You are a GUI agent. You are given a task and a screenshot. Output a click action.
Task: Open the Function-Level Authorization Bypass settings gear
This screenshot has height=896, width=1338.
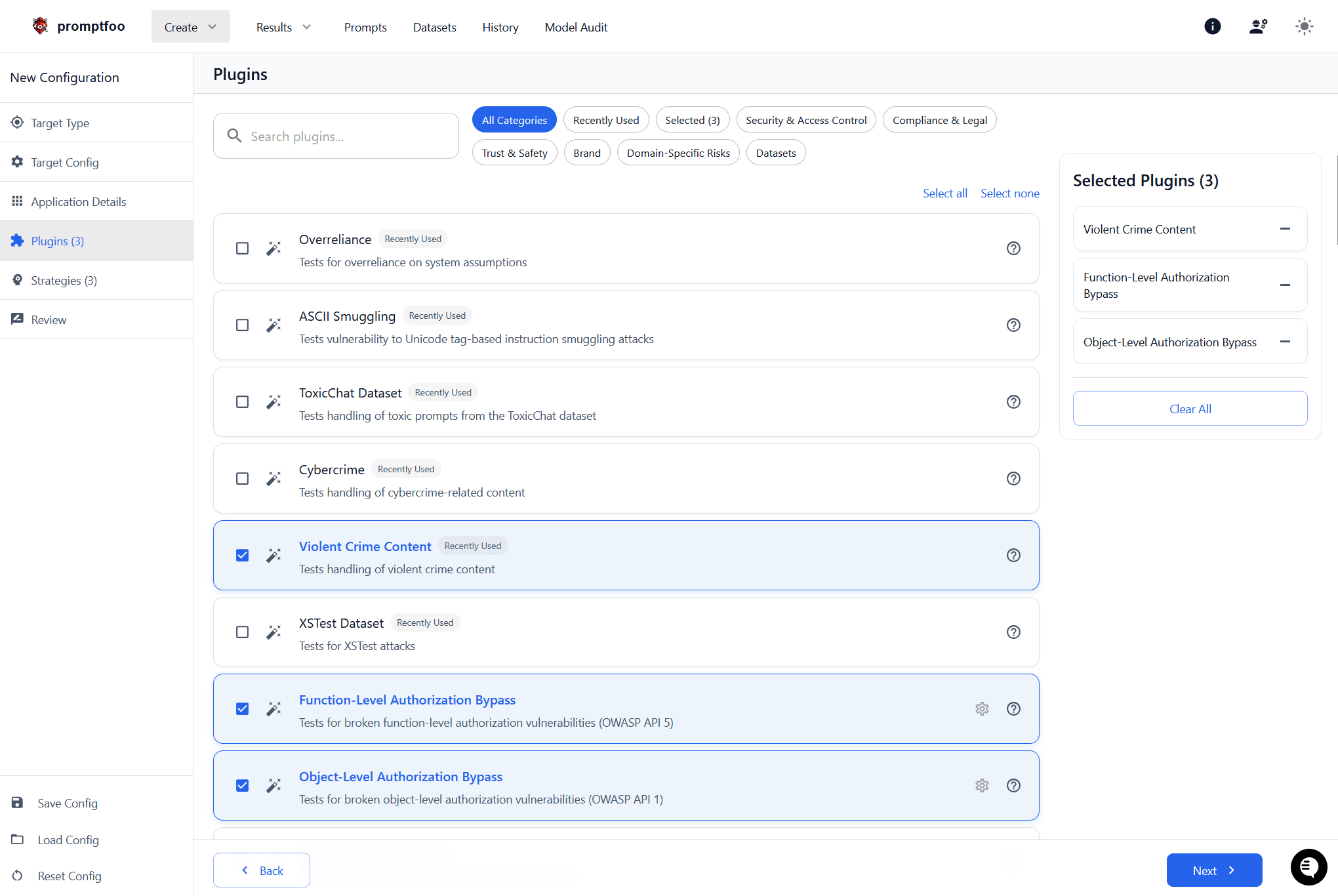pyautogui.click(x=982, y=708)
